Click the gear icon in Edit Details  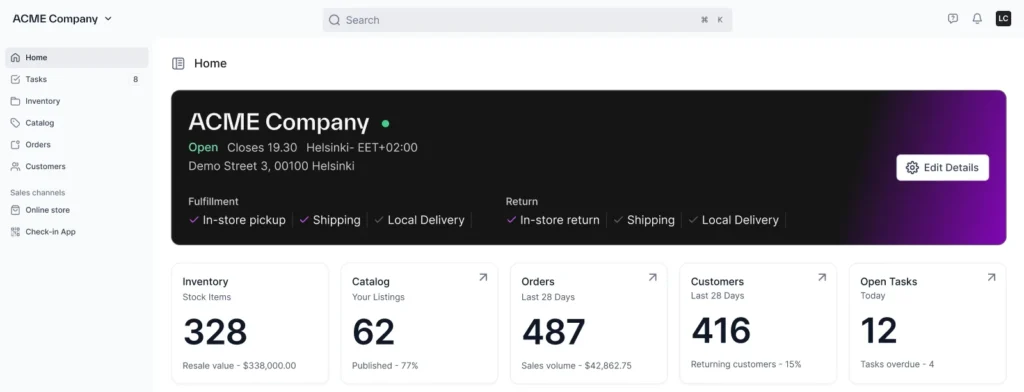coord(912,168)
